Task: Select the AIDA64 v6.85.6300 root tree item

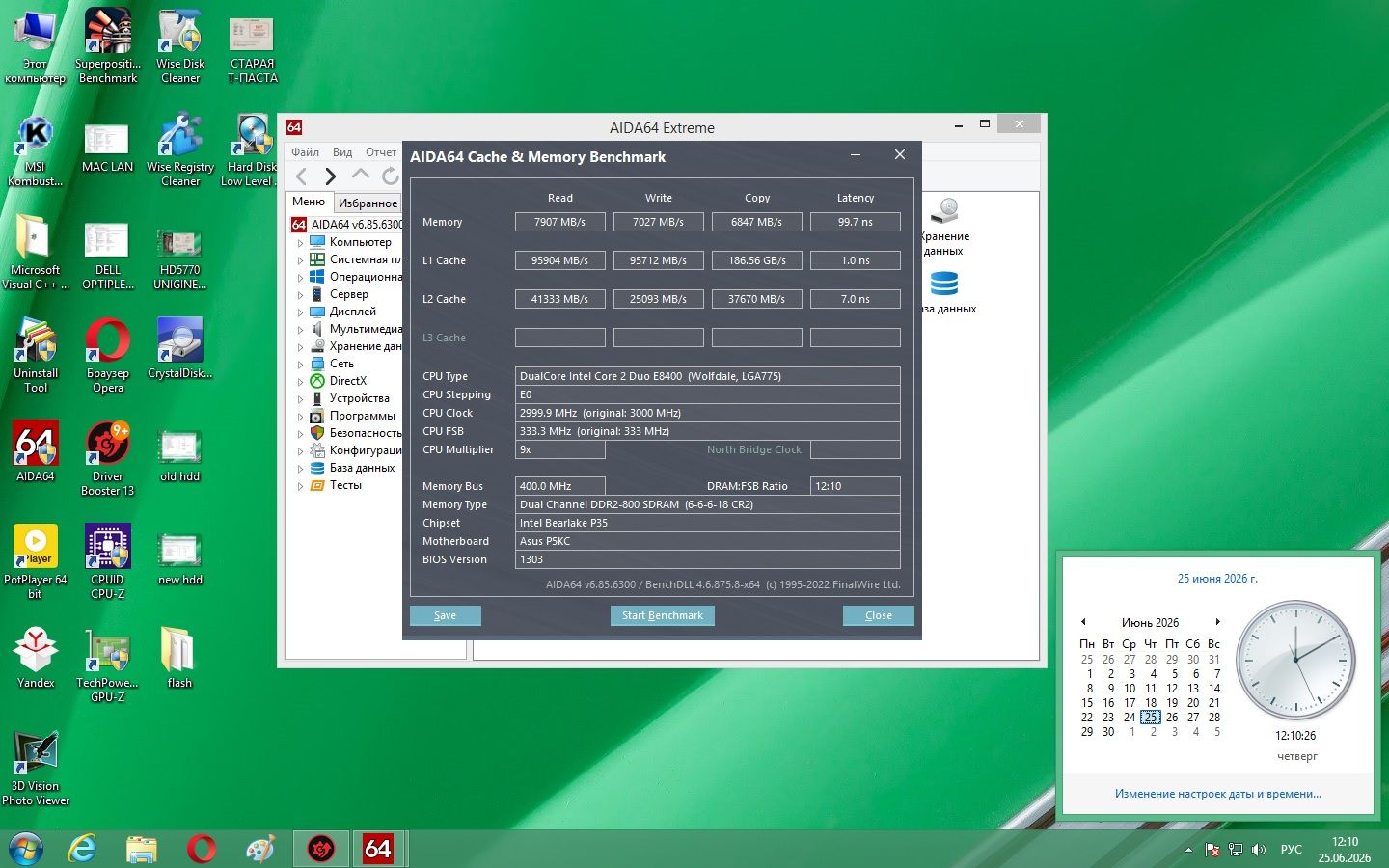Action: pos(356,225)
